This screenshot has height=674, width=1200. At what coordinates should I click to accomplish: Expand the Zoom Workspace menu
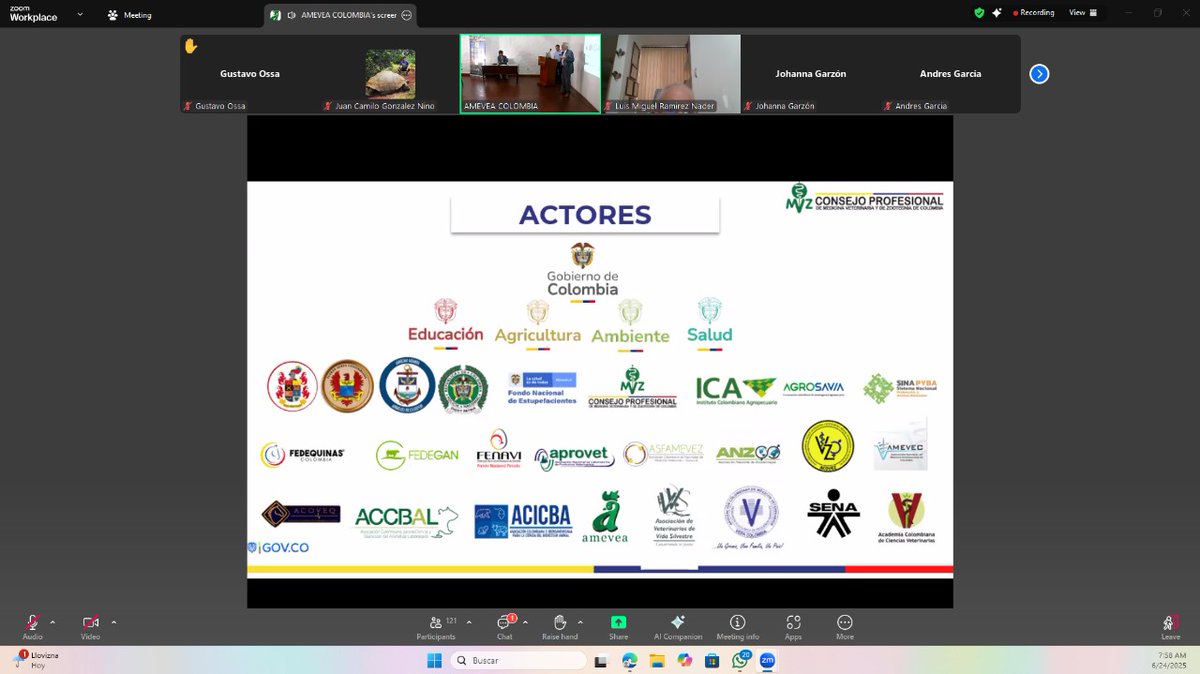point(80,12)
